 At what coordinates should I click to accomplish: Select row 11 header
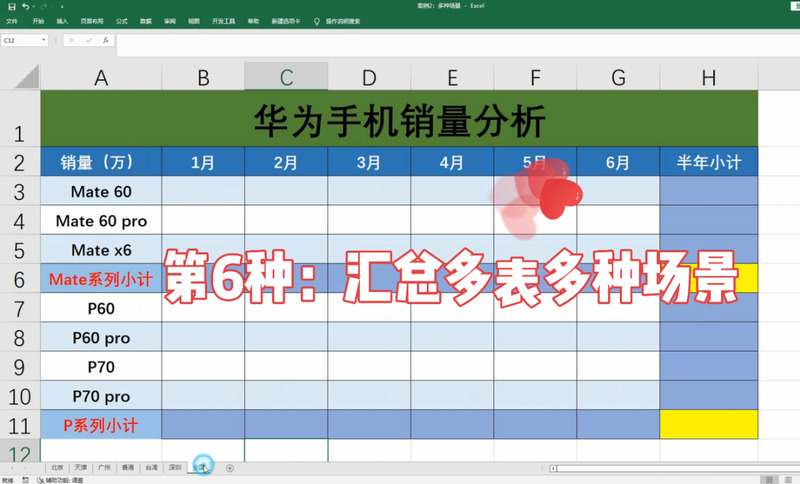[x=19, y=425]
